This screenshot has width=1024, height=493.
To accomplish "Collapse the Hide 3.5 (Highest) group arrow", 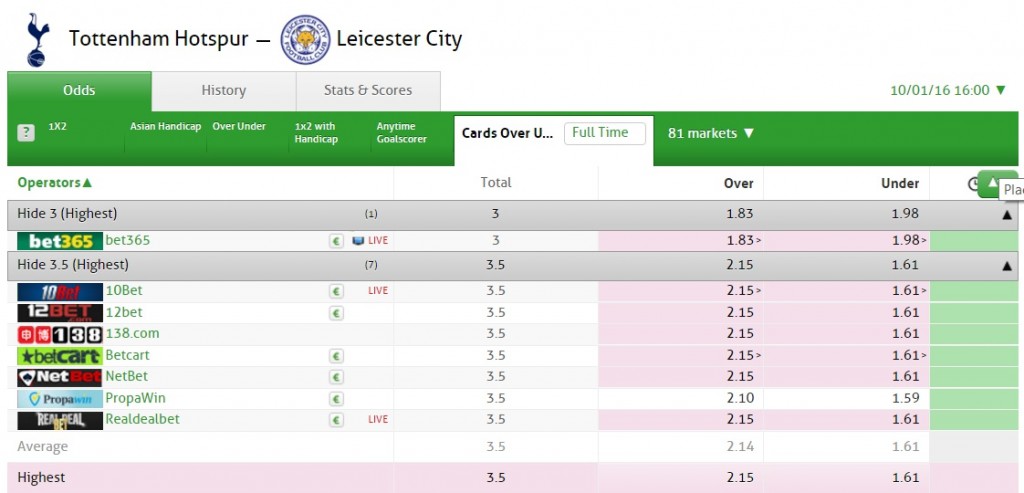I will click(1007, 266).
